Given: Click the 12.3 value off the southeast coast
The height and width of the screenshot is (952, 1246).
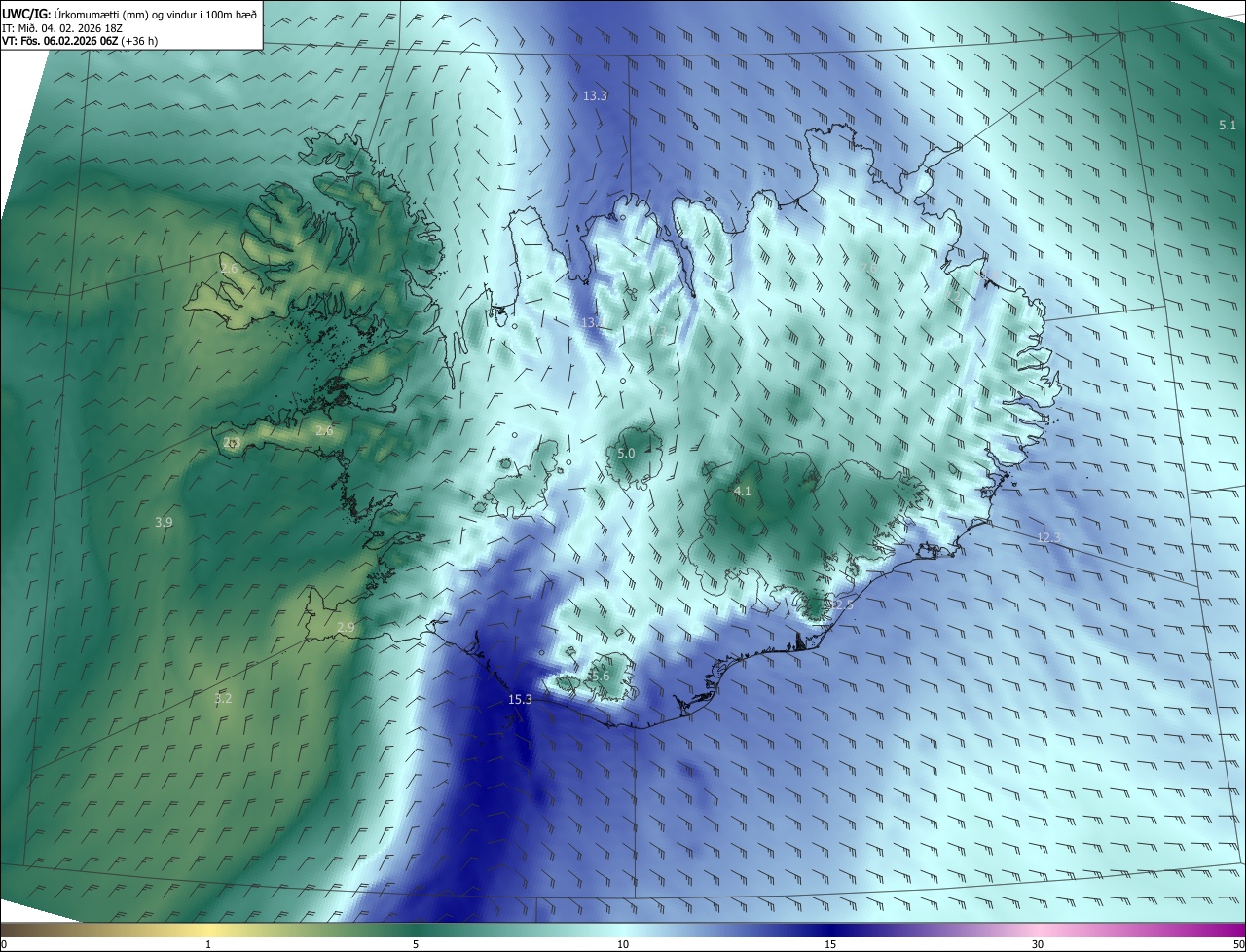Looking at the screenshot, I should [x=1048, y=537].
